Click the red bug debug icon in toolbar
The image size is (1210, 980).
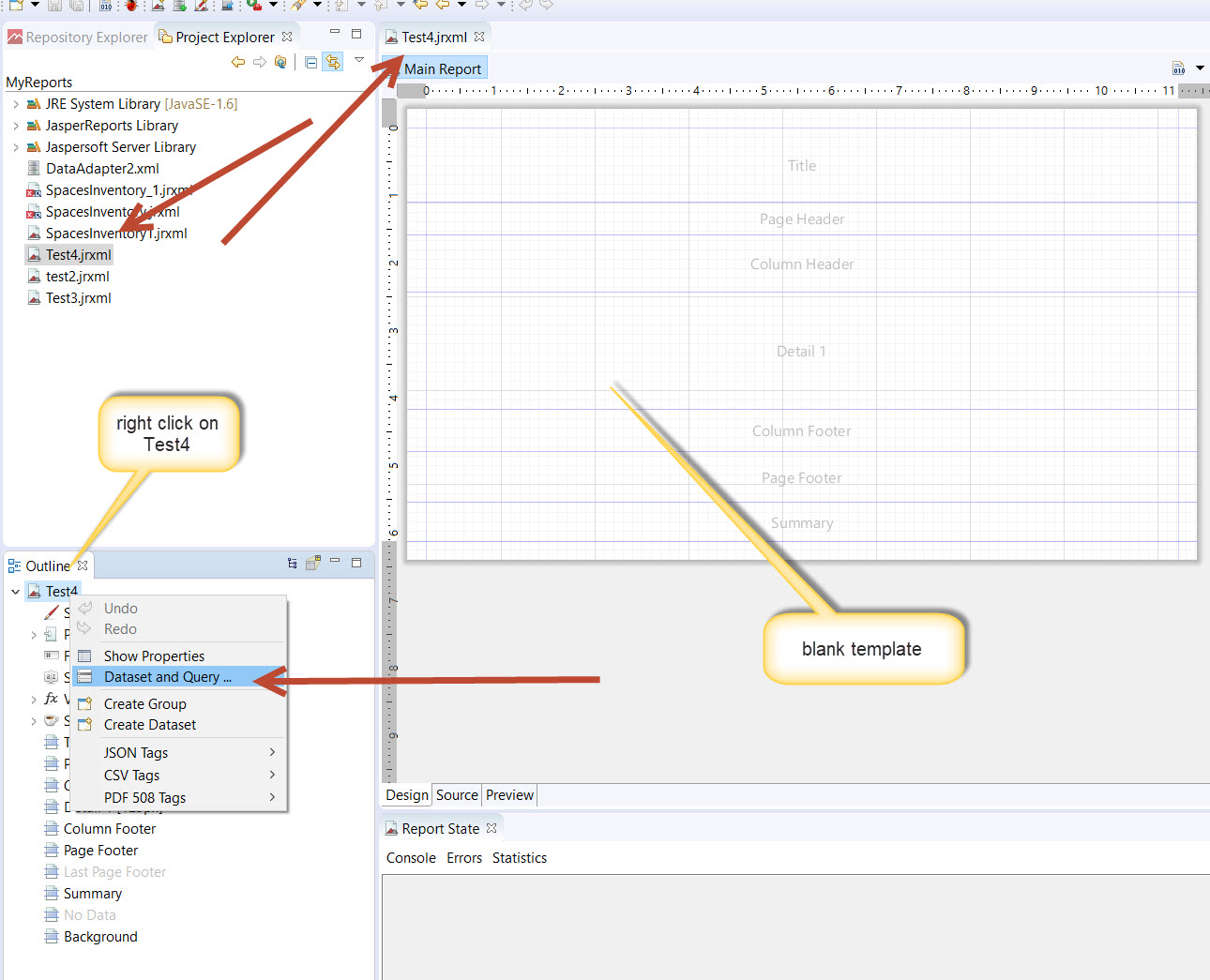point(130,6)
